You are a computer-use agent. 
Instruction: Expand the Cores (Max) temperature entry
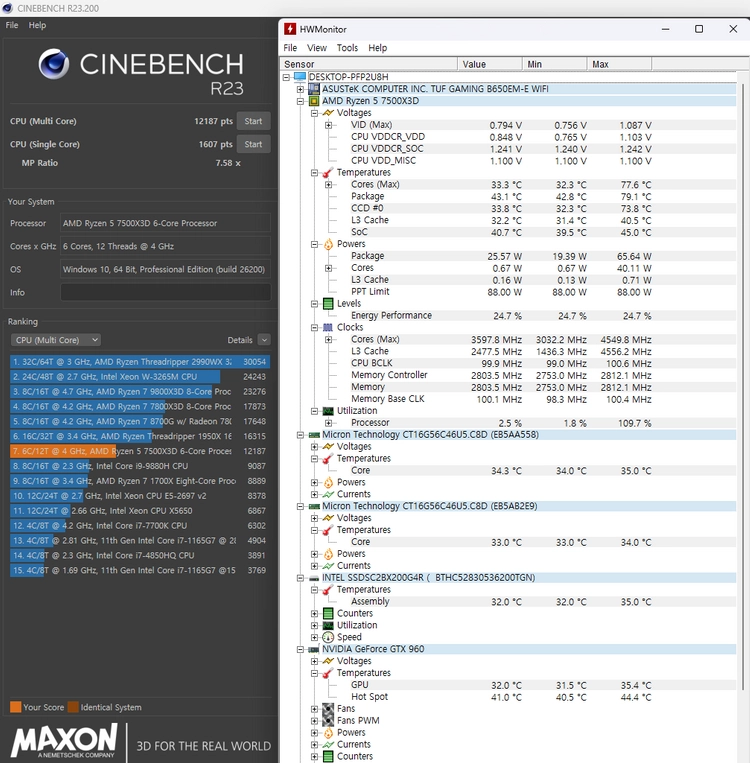(x=329, y=185)
